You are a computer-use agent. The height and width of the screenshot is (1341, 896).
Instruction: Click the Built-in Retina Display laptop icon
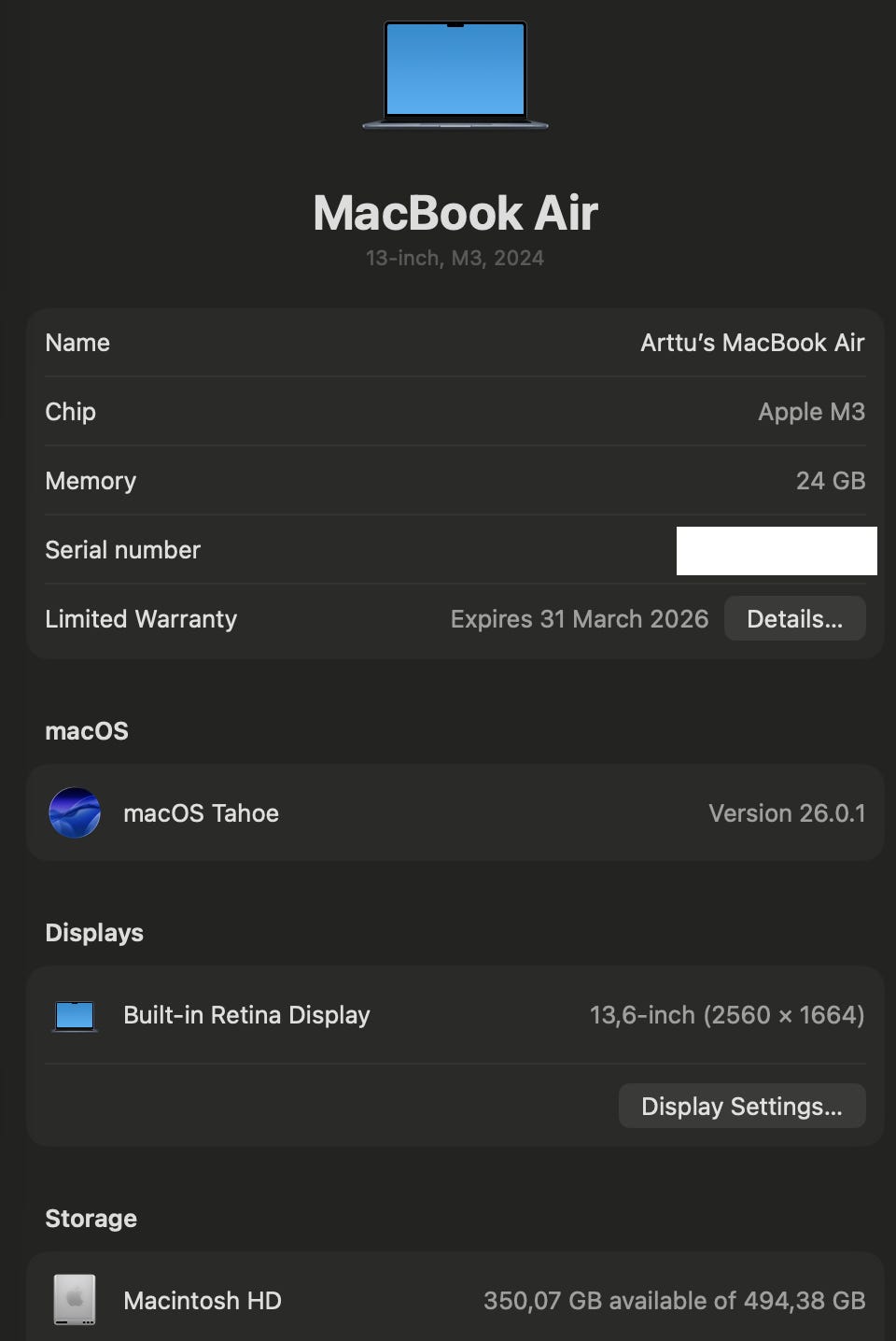tap(75, 1015)
